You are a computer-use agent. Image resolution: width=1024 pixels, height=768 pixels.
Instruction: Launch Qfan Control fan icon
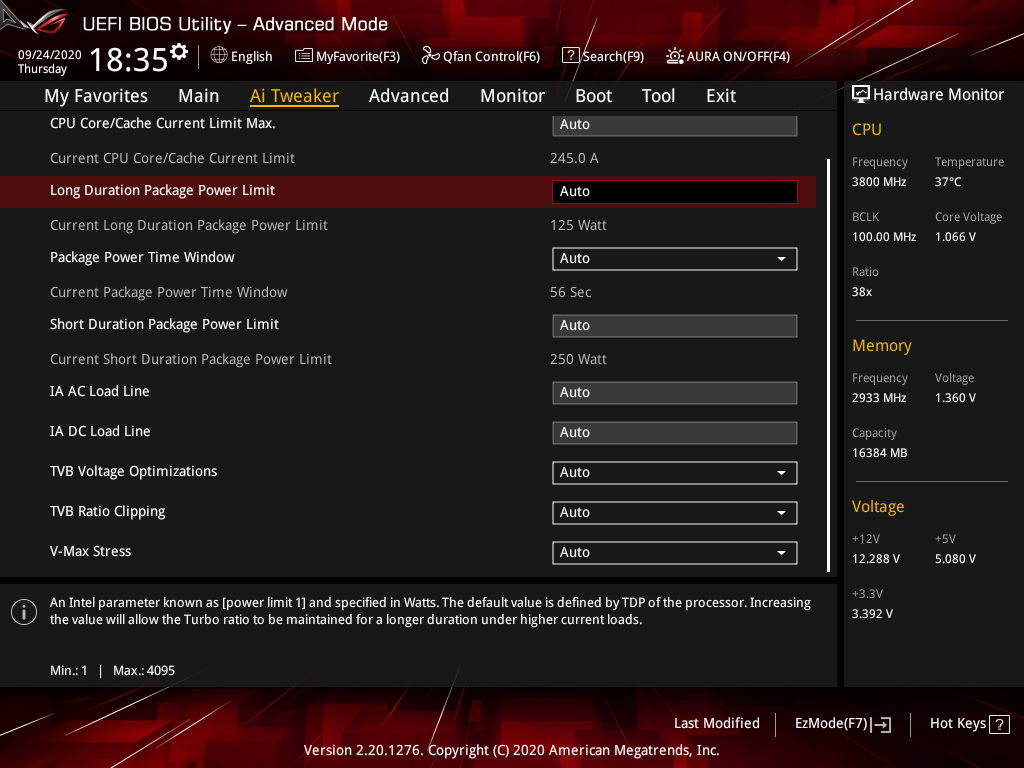coord(430,56)
